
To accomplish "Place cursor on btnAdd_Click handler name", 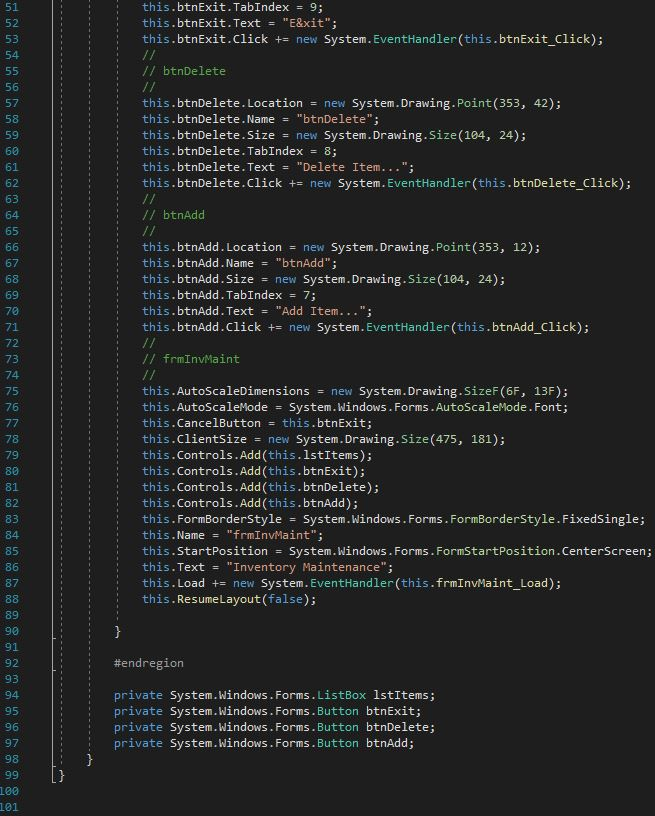I will 534,327.
